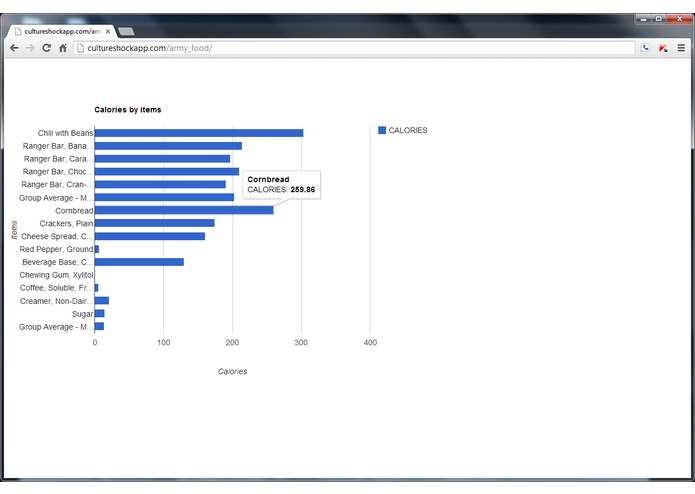Image resolution: width=695 pixels, height=494 pixels.
Task: Open the home page via house icon
Action: 62,48
